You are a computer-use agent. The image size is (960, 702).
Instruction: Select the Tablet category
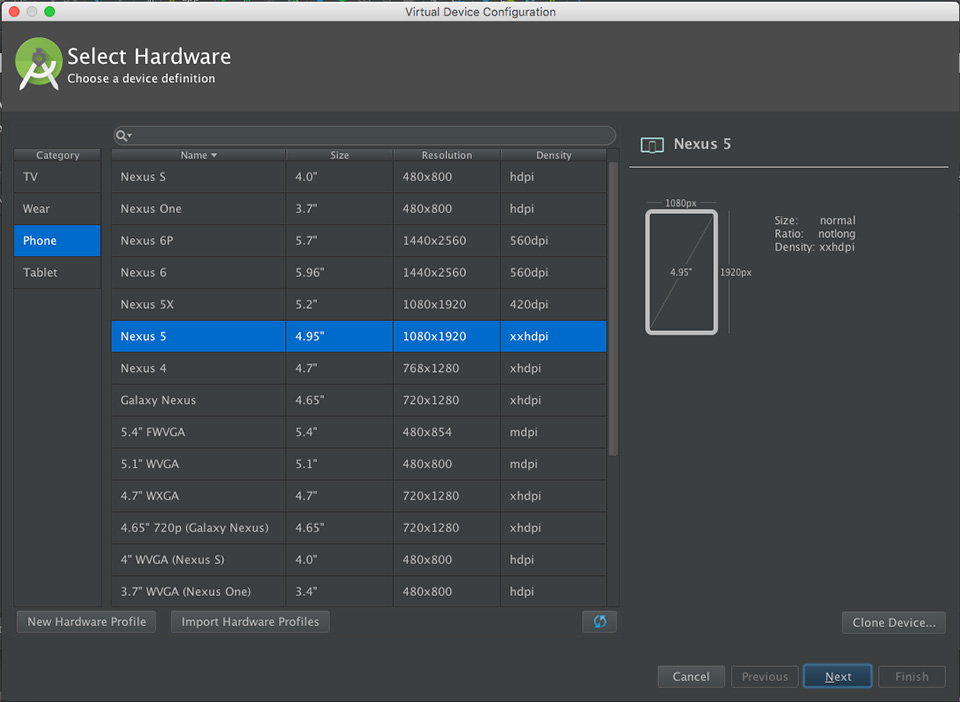coord(57,272)
